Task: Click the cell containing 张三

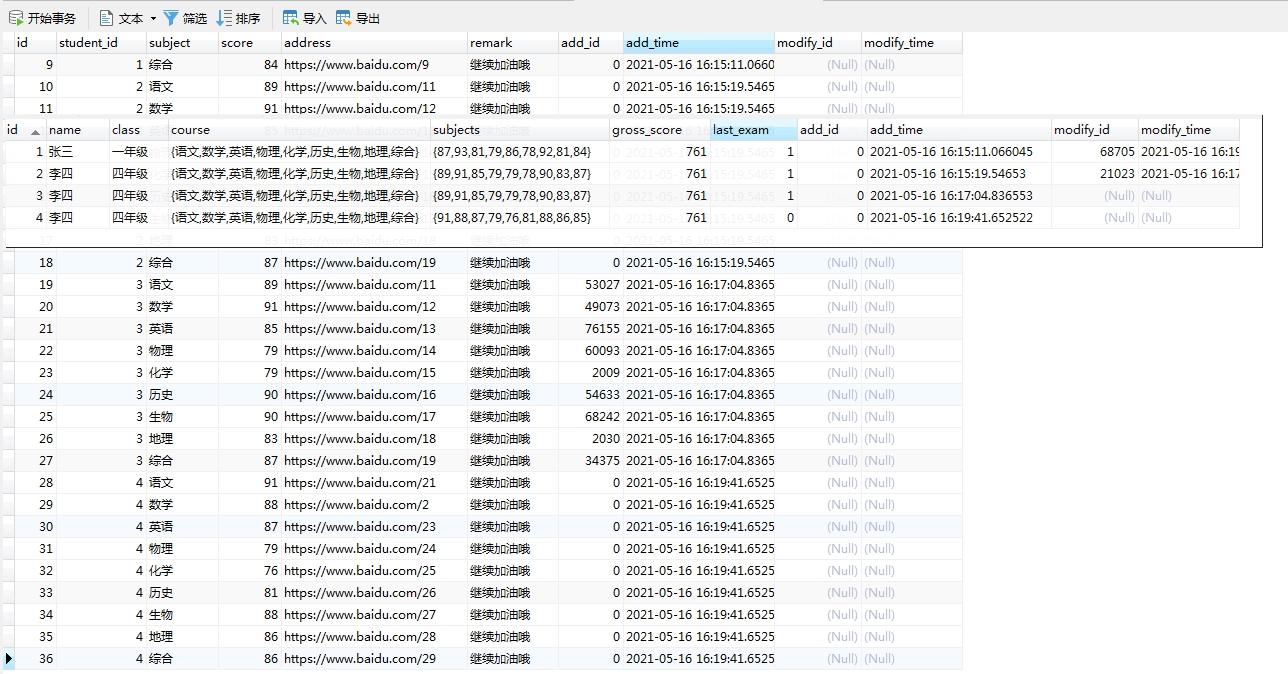Action: tap(78, 152)
